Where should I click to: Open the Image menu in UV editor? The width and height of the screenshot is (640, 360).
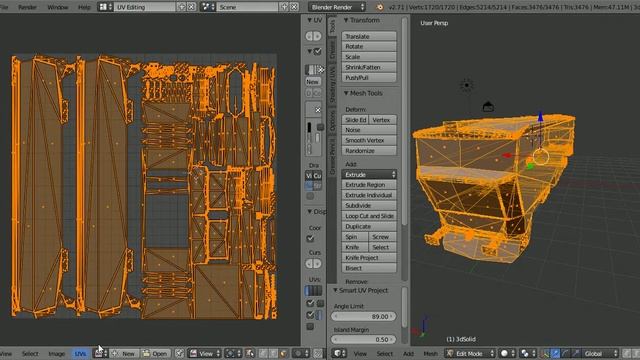point(56,353)
